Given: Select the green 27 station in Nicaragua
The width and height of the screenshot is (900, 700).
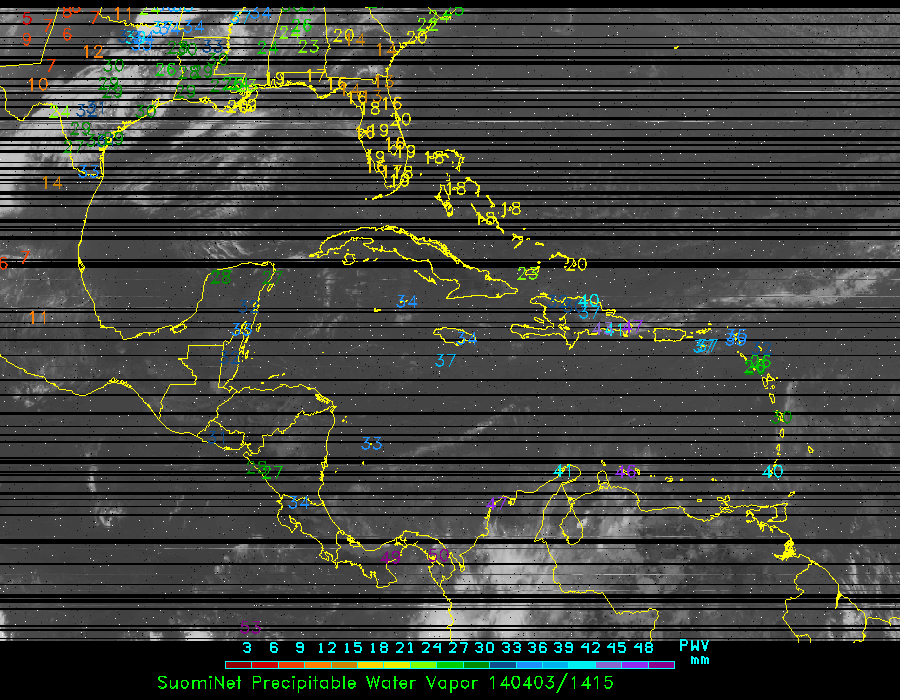Looking at the screenshot, I should pos(272,472).
